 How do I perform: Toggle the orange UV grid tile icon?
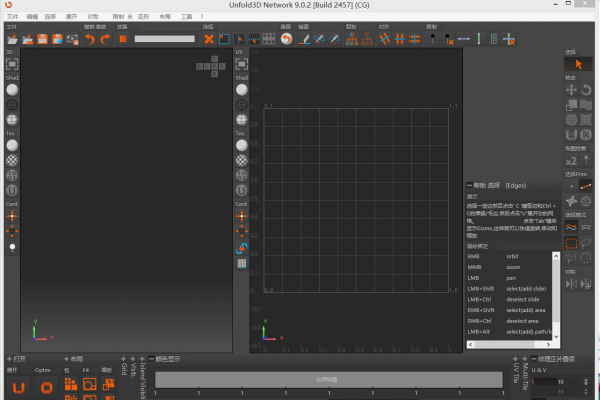[x=241, y=263]
